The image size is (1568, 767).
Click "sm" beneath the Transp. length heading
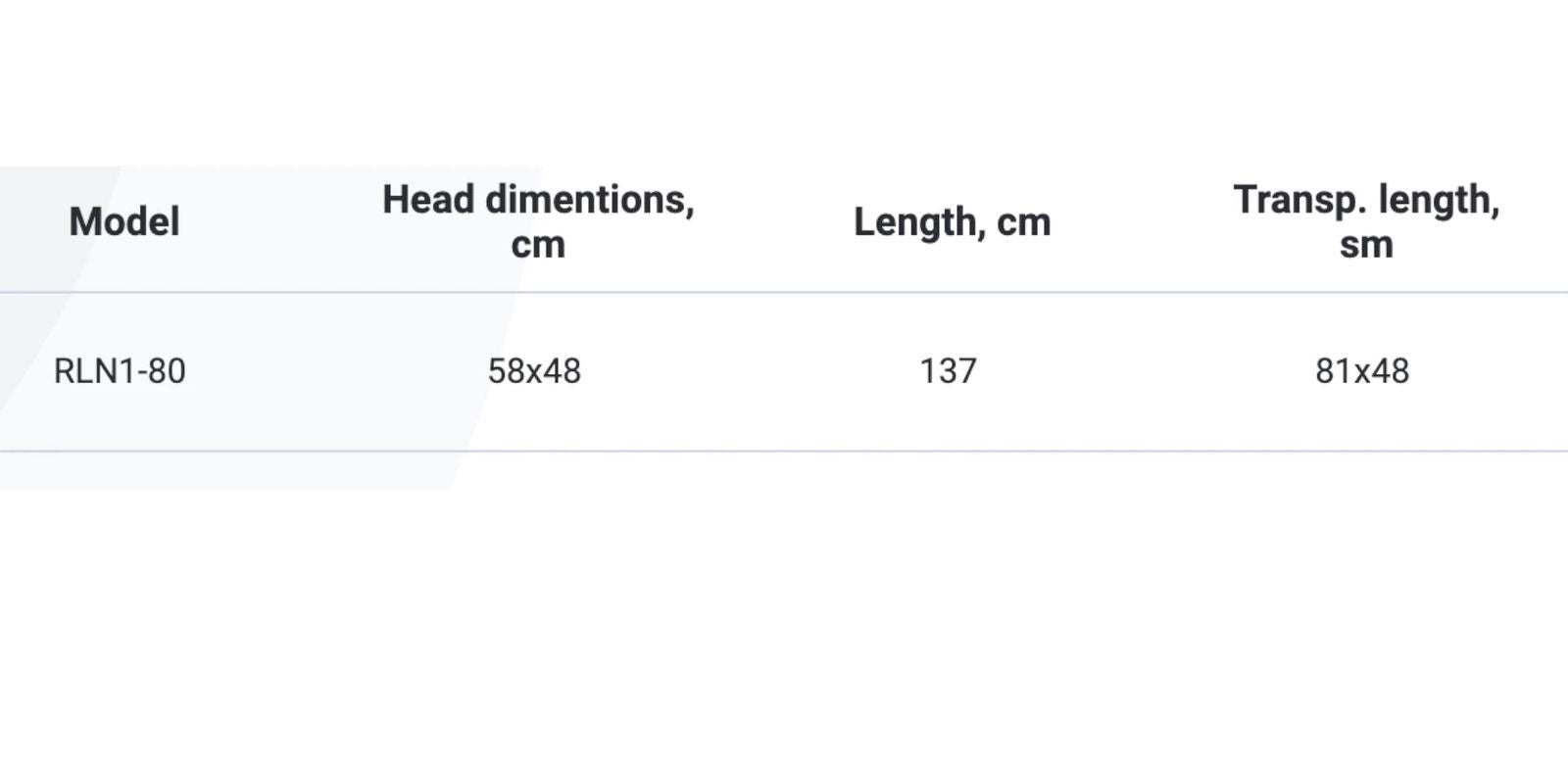(1366, 245)
